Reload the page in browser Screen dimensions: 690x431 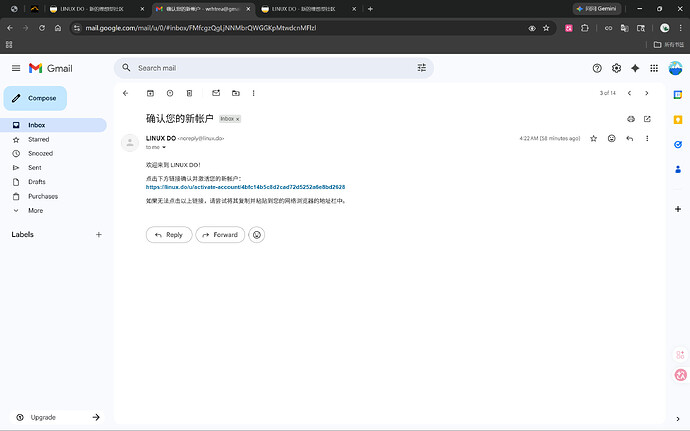42,28
